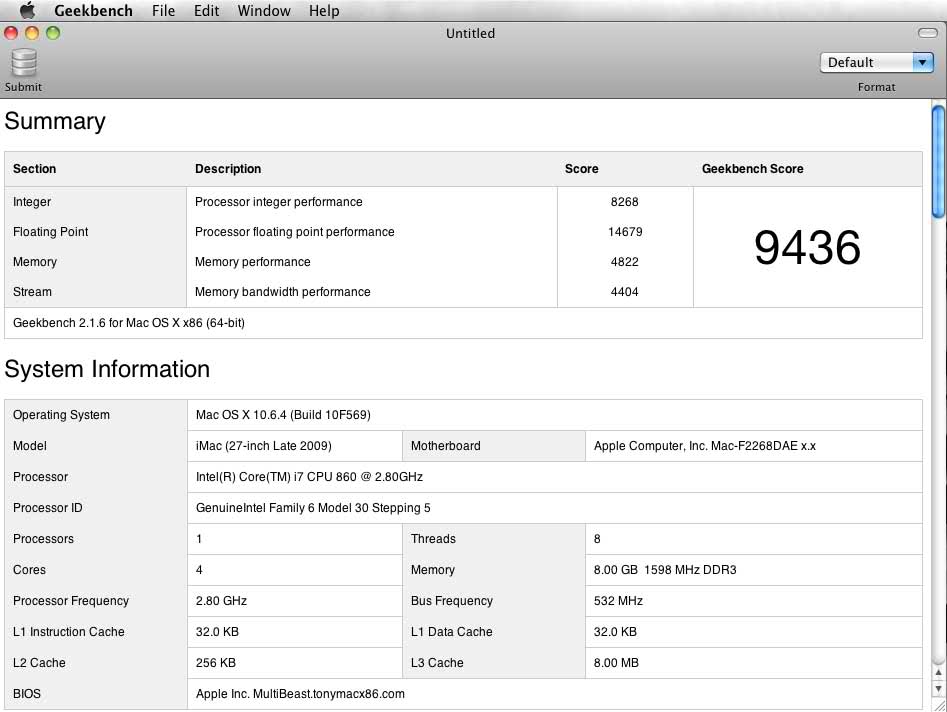Click the Geekbench 2.1.6 version line
Image resolution: width=947 pixels, height=712 pixels.
[x=129, y=323]
